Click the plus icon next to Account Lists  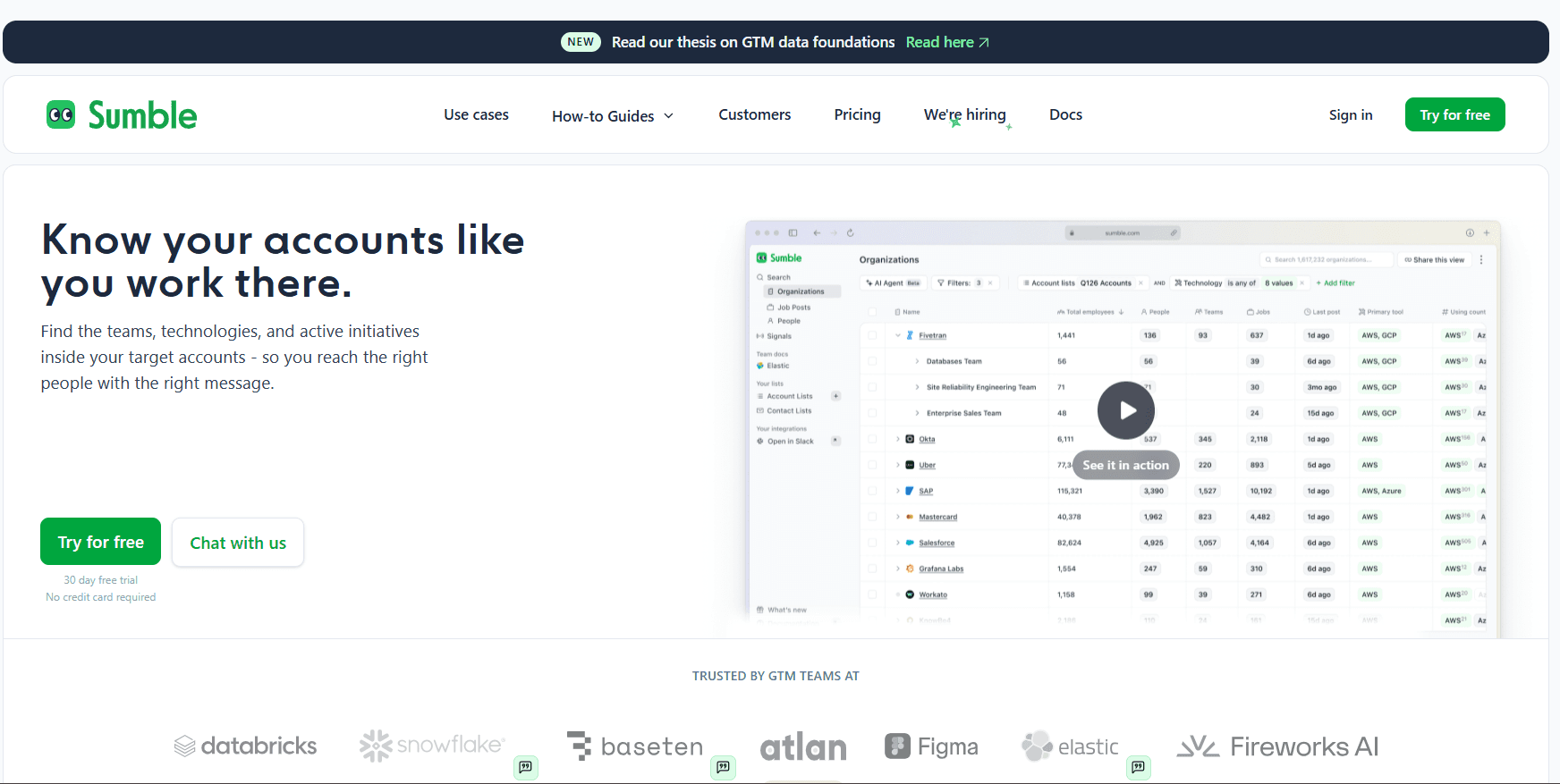[x=836, y=396]
